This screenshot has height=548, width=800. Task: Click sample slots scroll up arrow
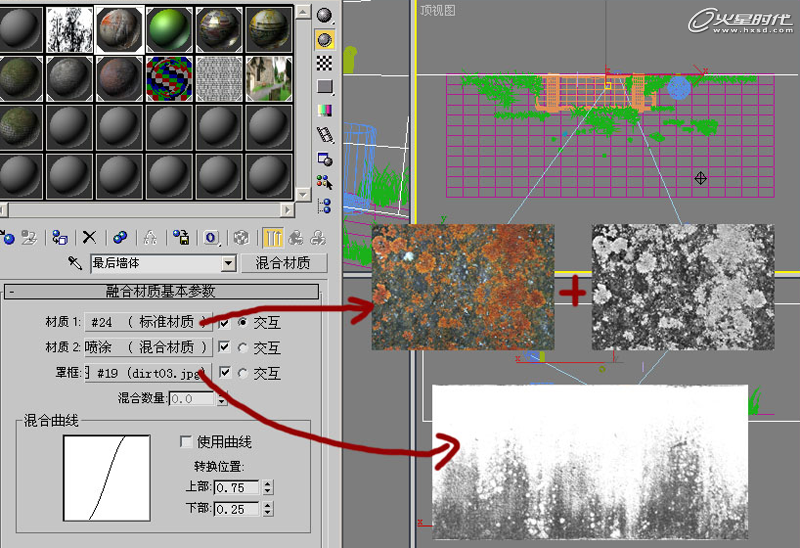pos(303,11)
